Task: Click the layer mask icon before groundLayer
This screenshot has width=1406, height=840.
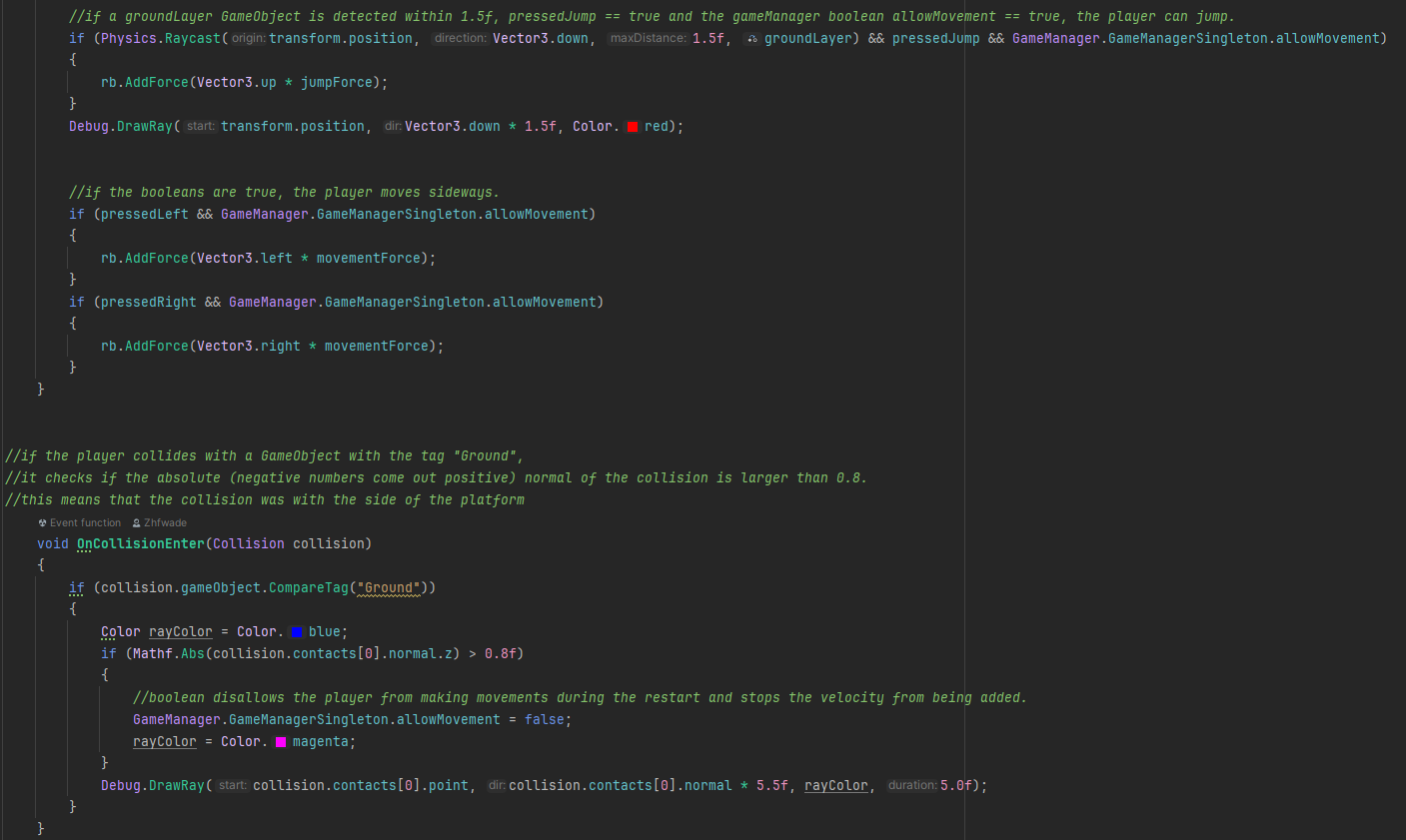Action: [x=752, y=39]
